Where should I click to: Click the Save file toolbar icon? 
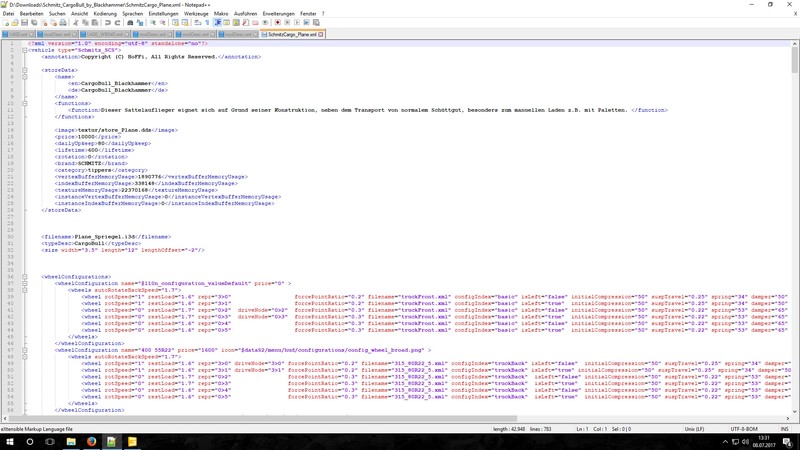25,22
